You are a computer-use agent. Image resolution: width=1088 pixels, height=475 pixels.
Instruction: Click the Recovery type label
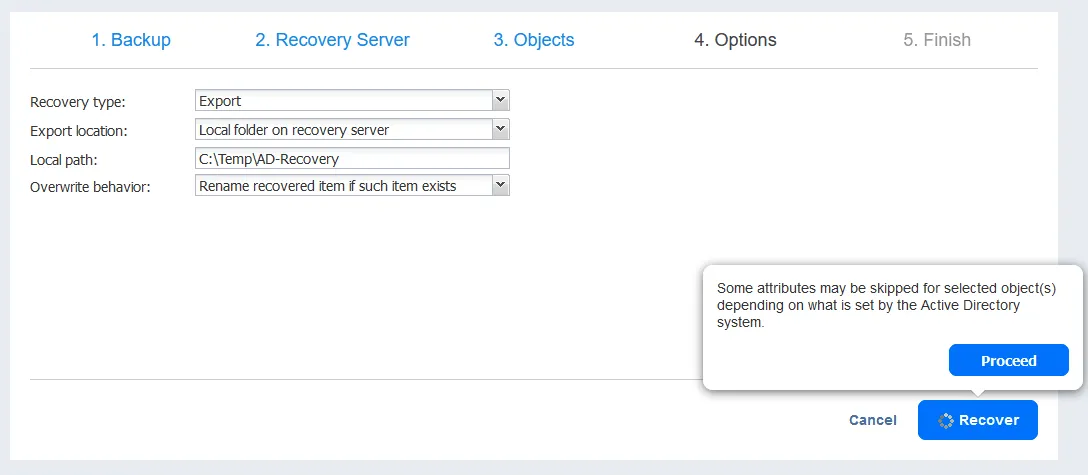point(79,102)
